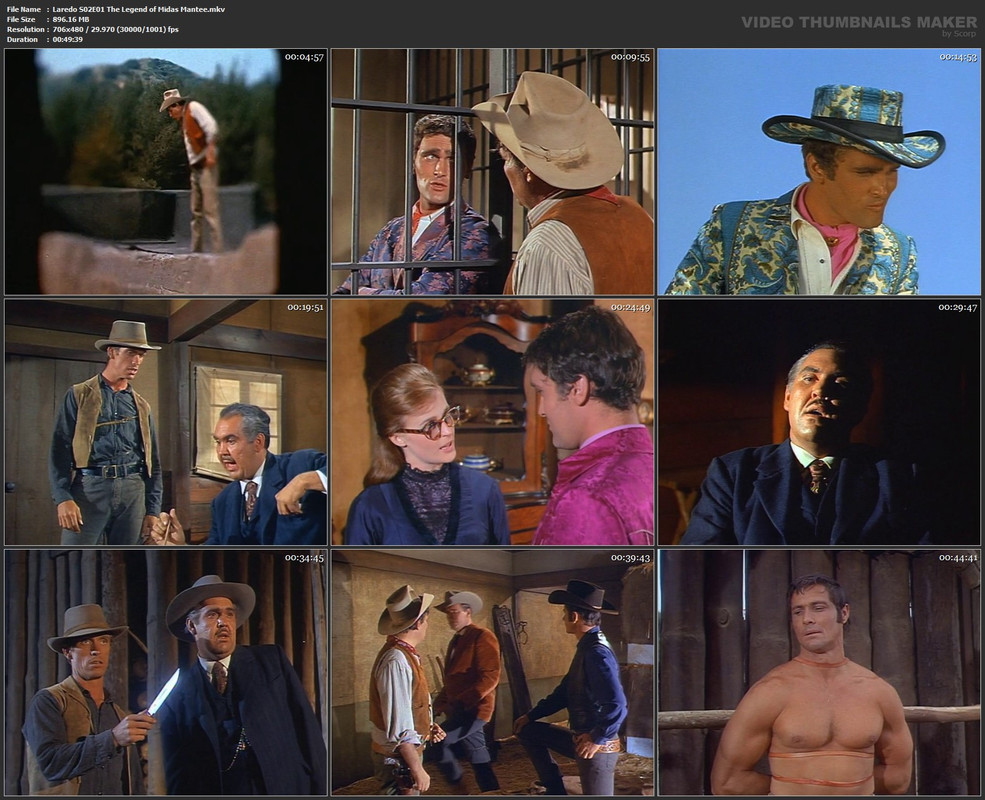Click the resolution value '706x480 / 29.970 (30000/1001) fps'
985x800 pixels.
116,30
